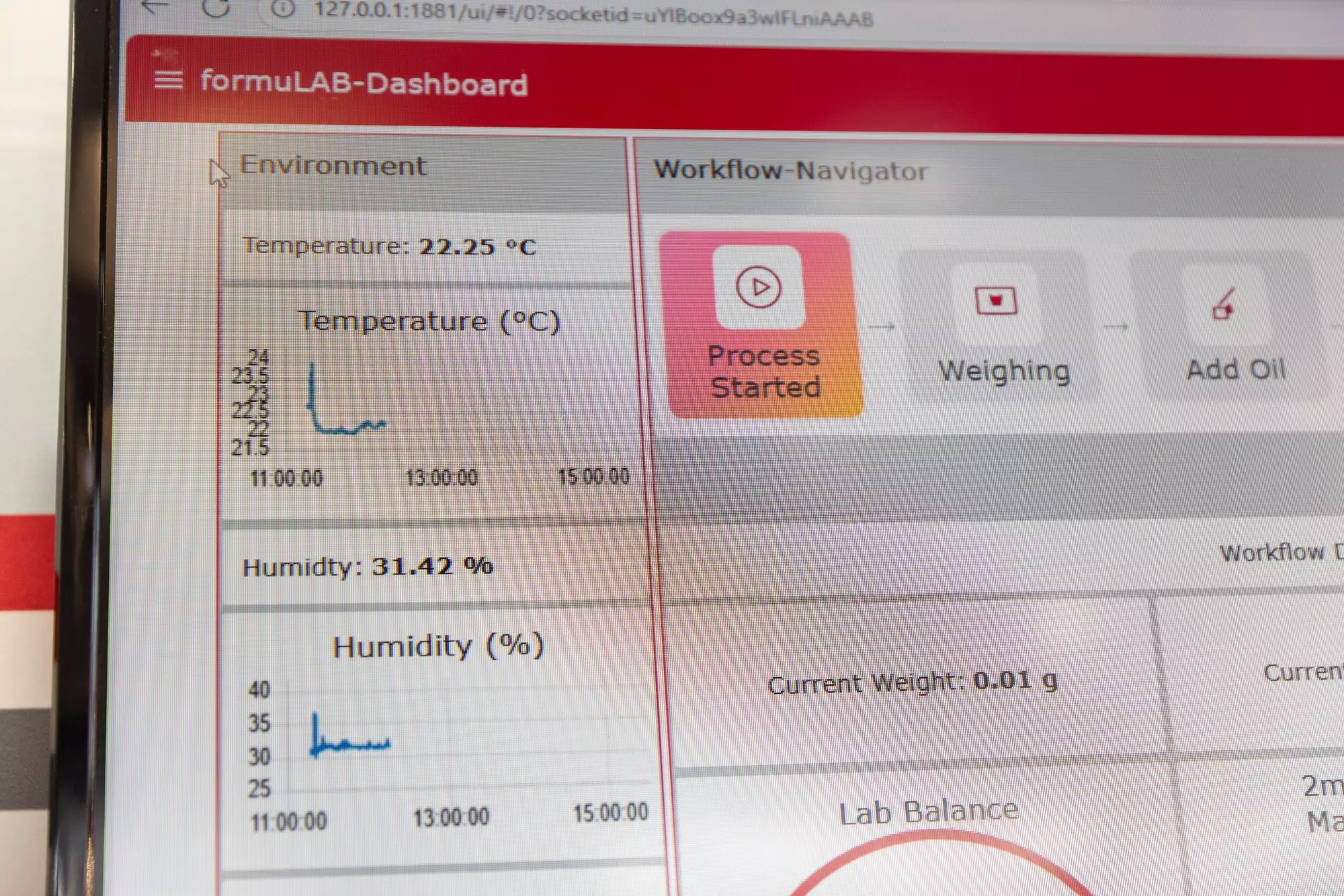Click the Current Weight 0.01 g value
This screenshot has width=1344, height=896.
tap(913, 682)
